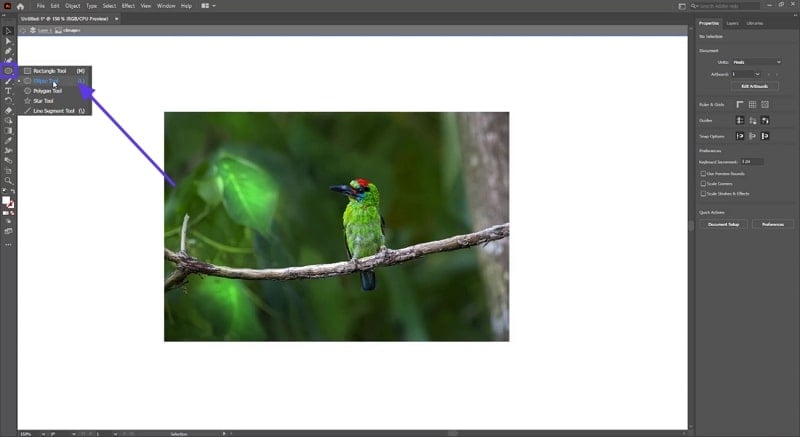Open the File menu
The width and height of the screenshot is (800, 437).
coord(40,6)
